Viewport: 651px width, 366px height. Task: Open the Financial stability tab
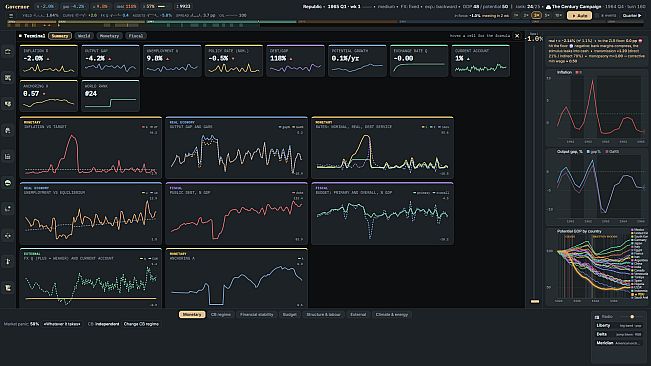click(257, 315)
